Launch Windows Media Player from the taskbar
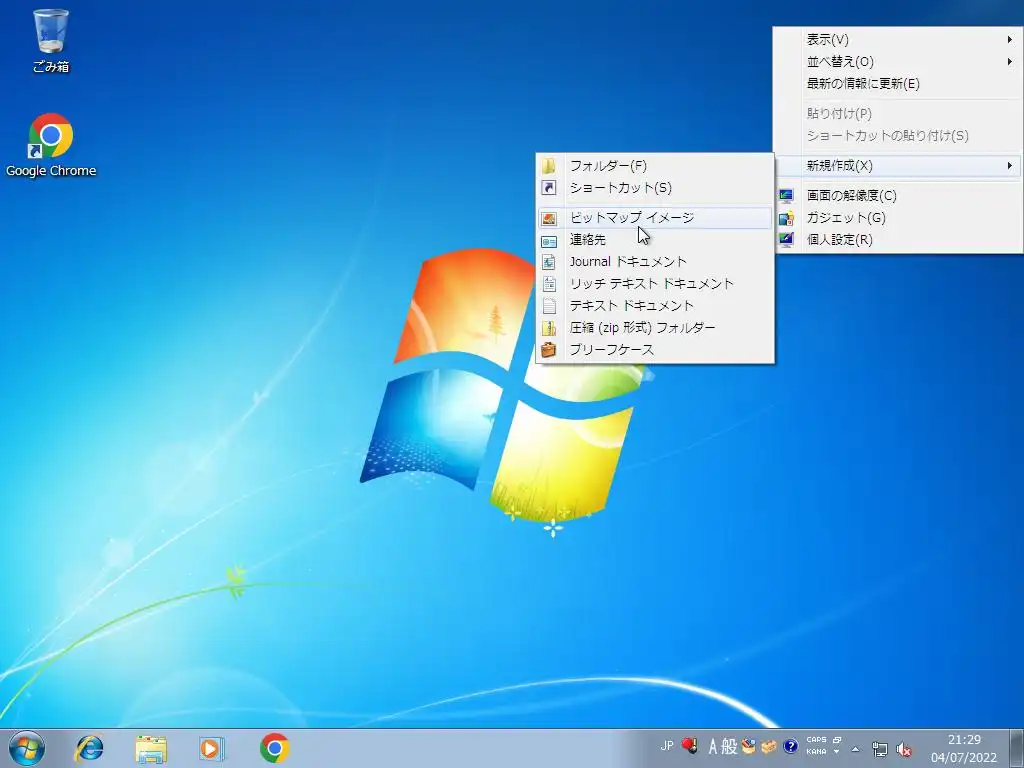Viewport: 1024px width, 768px height. pos(212,748)
